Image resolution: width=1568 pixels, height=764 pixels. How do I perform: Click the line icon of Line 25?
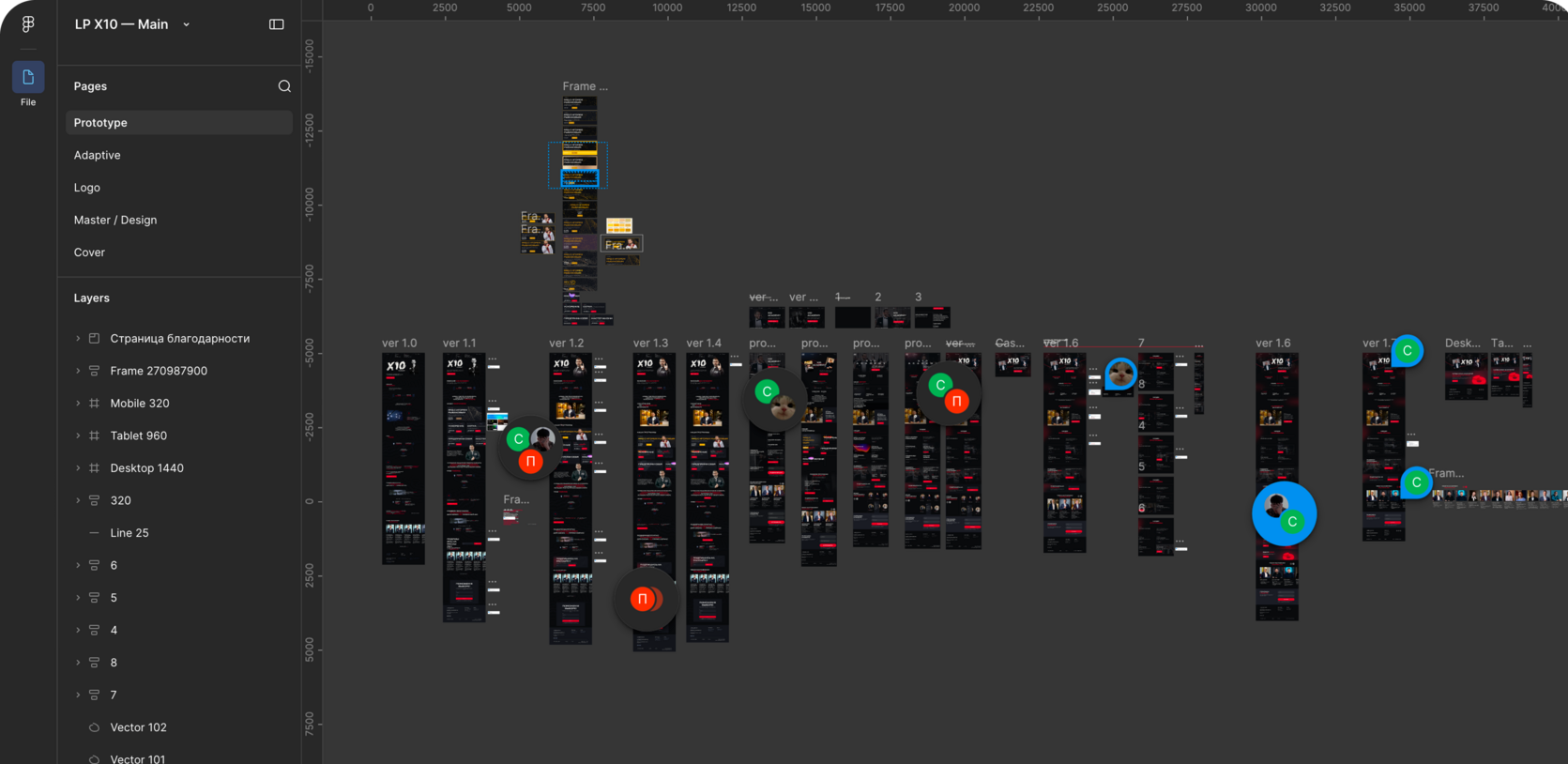click(x=94, y=533)
